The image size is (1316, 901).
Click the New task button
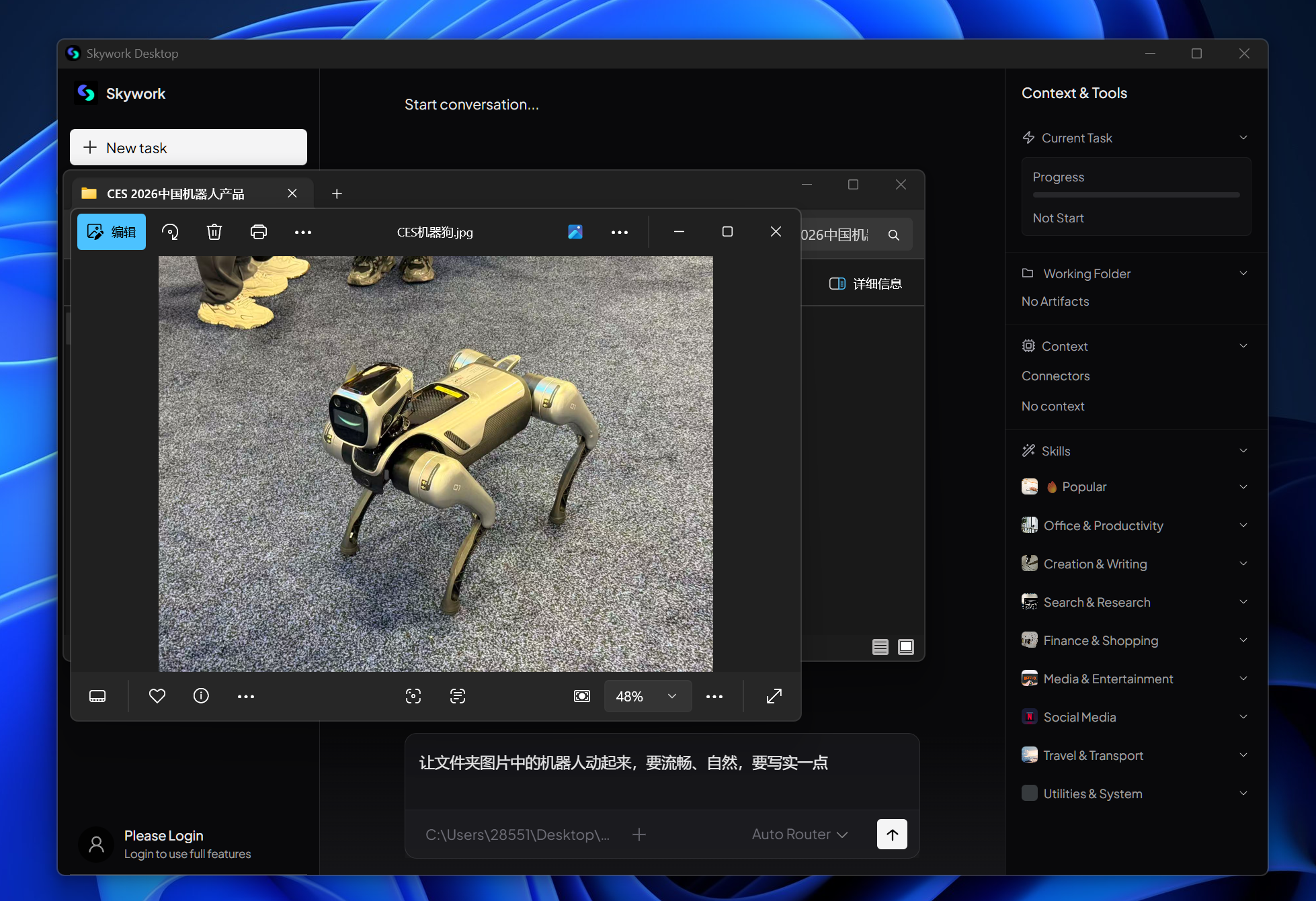pyautogui.click(x=188, y=148)
